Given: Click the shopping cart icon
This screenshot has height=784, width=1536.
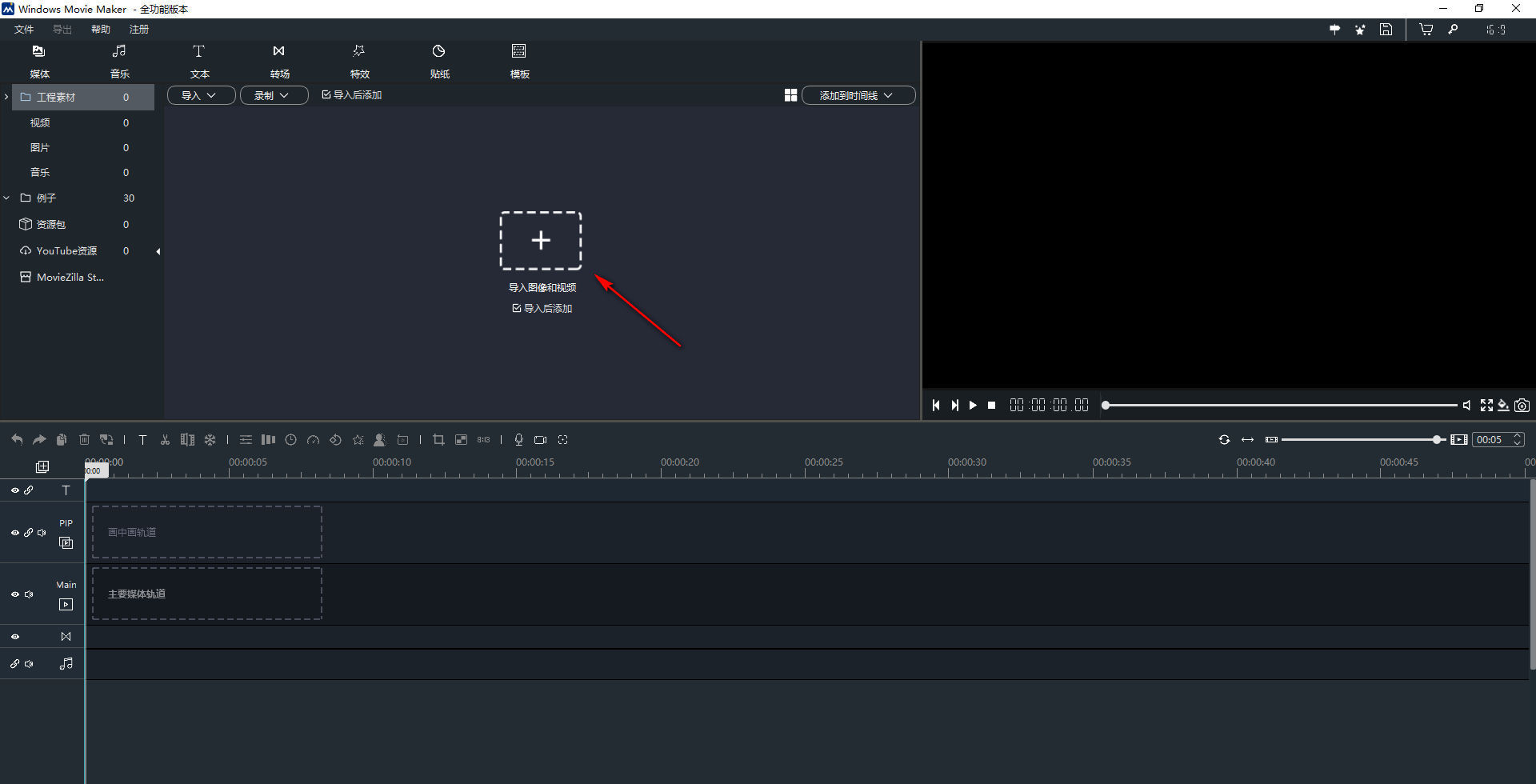Looking at the screenshot, I should click(1426, 30).
